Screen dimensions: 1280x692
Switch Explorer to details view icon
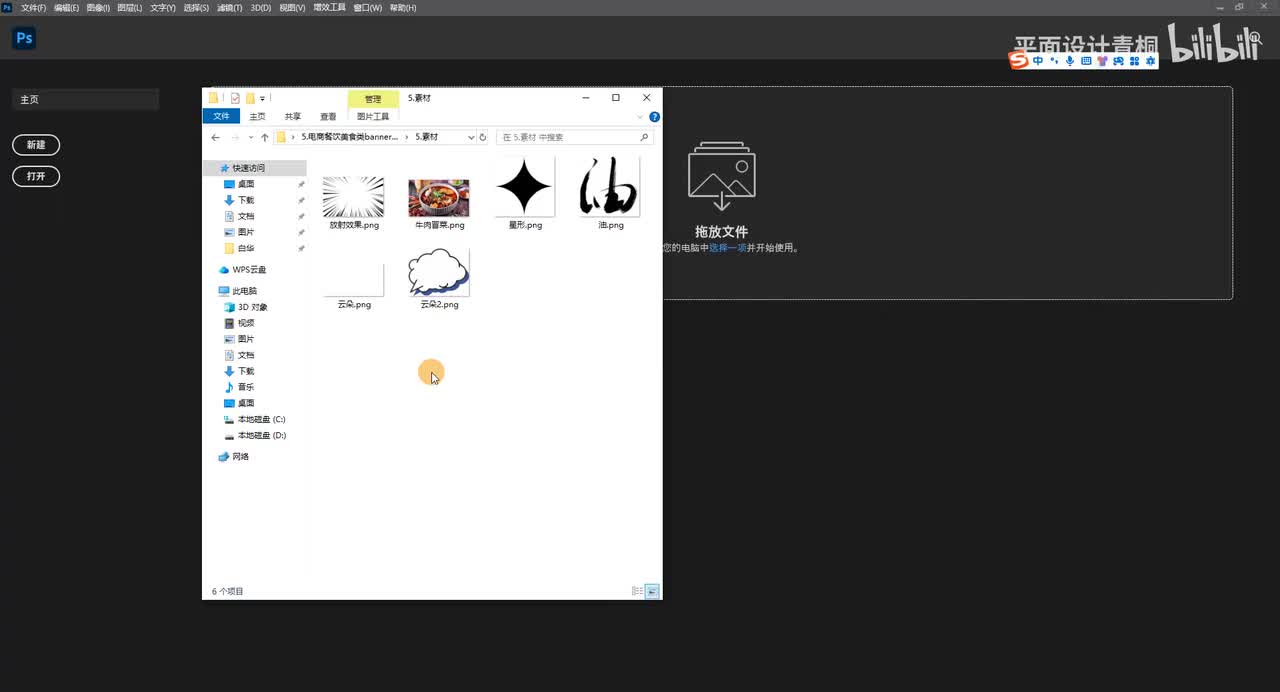pyautogui.click(x=637, y=591)
